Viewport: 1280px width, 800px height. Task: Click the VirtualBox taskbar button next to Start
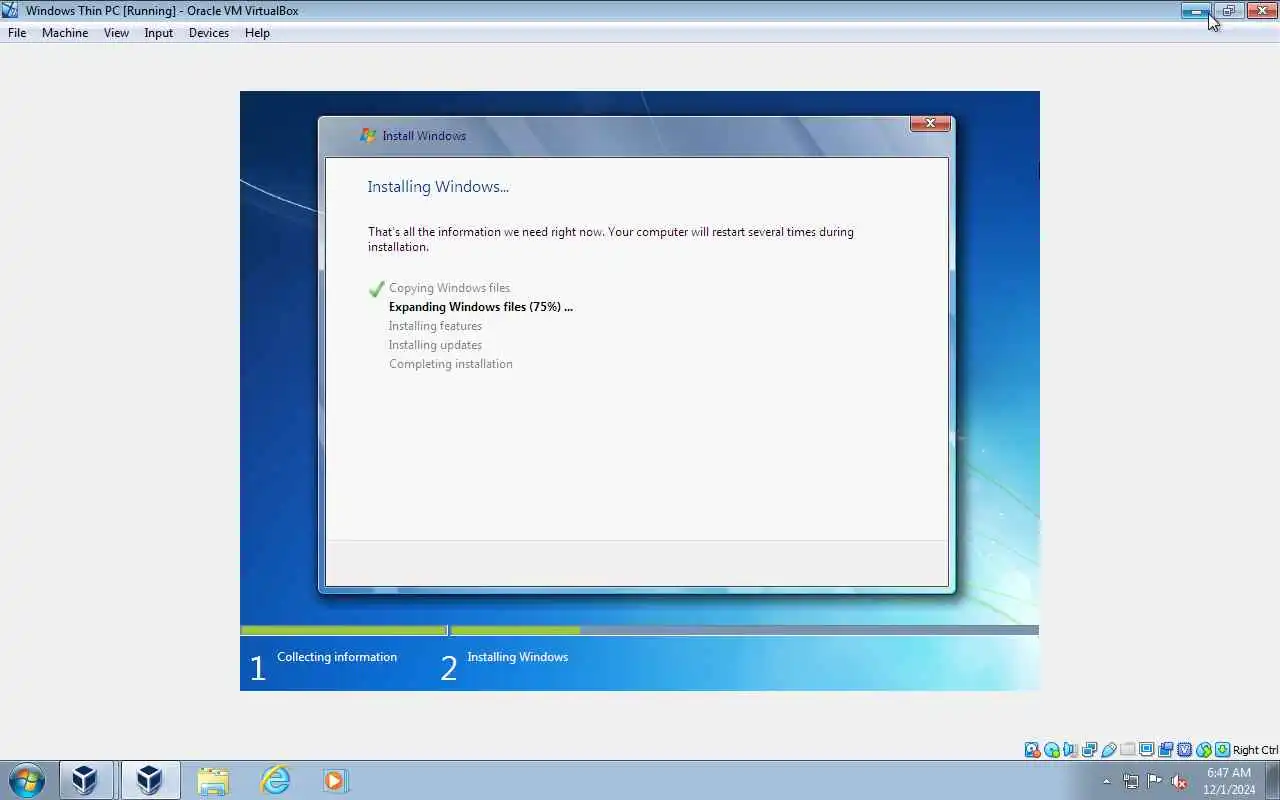point(85,780)
